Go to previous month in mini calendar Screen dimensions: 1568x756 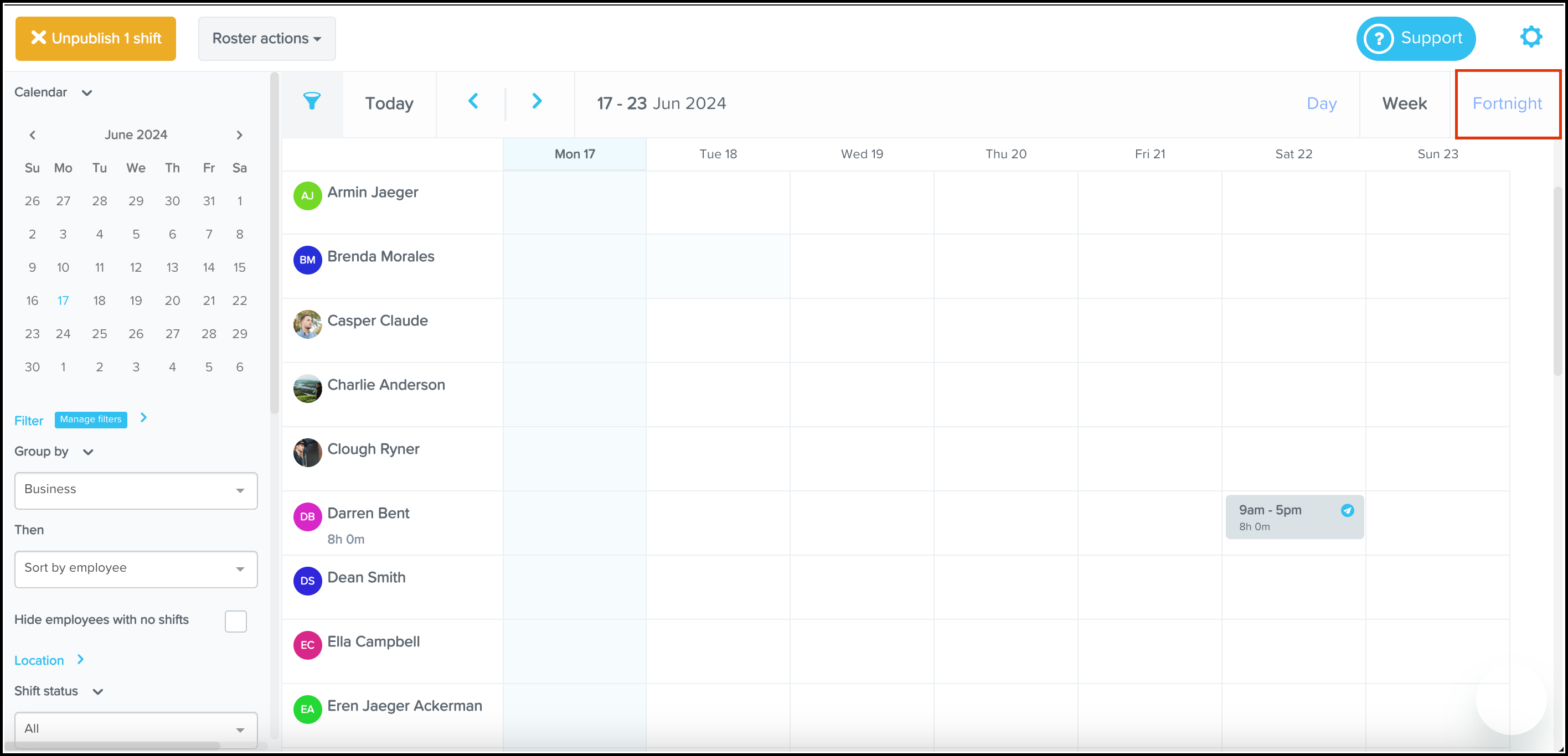coord(33,135)
